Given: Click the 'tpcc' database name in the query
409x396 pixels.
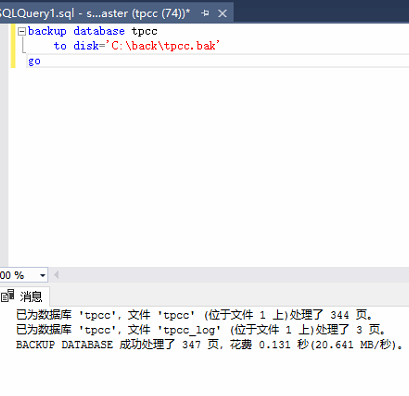Looking at the screenshot, I should pyautogui.click(x=144, y=32).
